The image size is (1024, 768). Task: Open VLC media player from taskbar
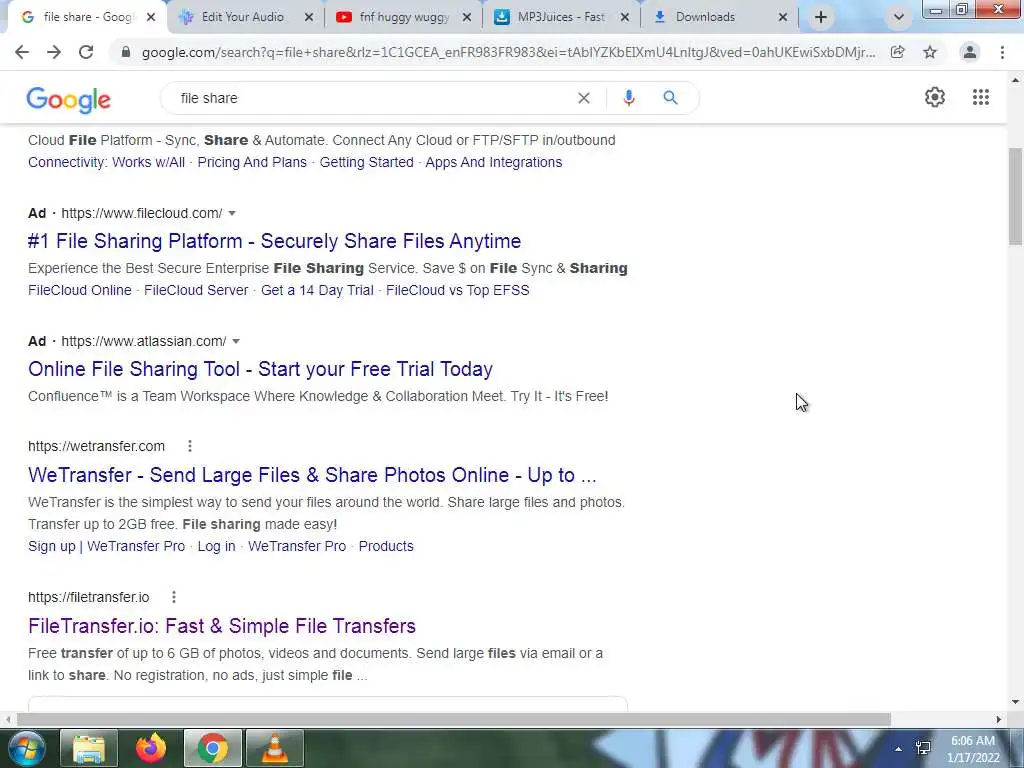coord(275,748)
